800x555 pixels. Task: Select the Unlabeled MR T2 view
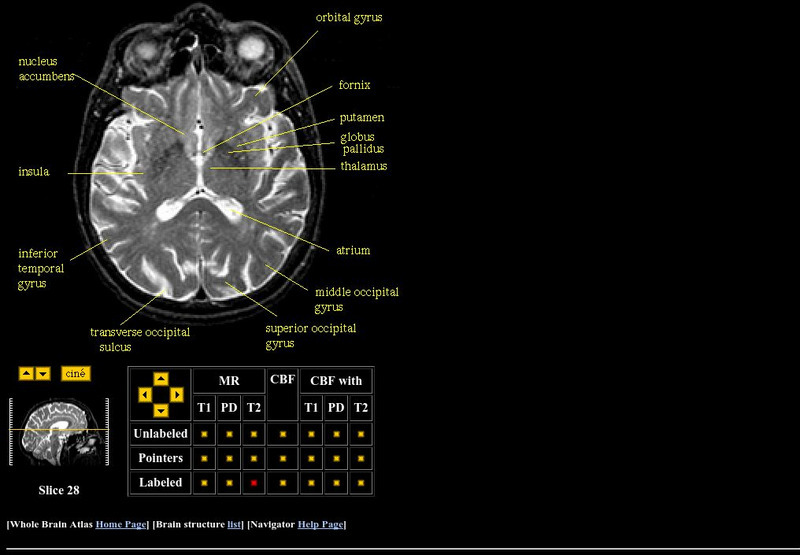tap(254, 434)
